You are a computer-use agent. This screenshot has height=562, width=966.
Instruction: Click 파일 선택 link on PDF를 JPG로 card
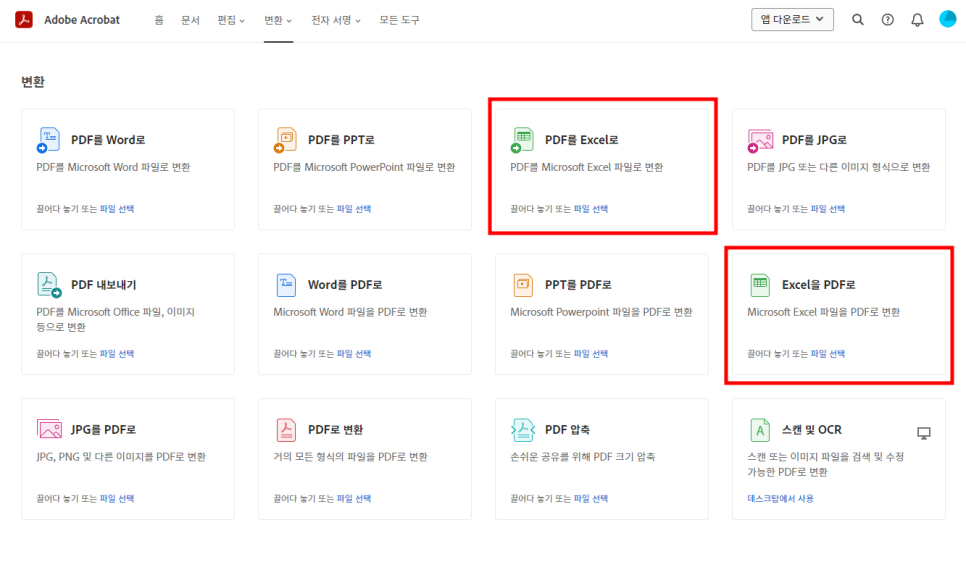828,209
